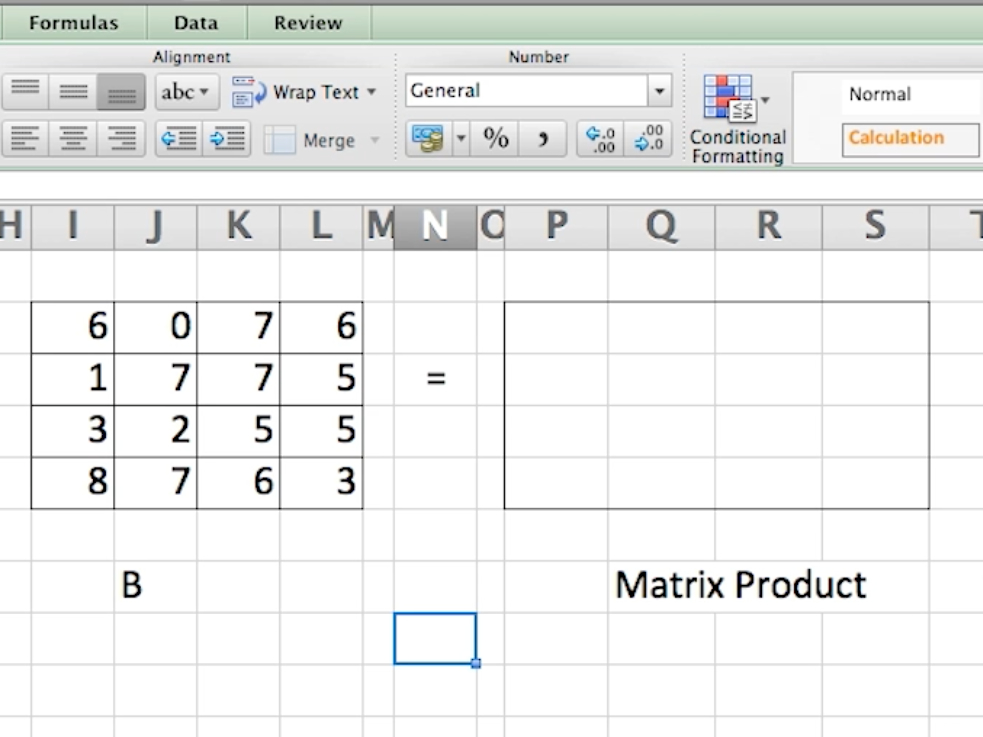Decrease the indent level
This screenshot has width=983, height=737.
179,139
